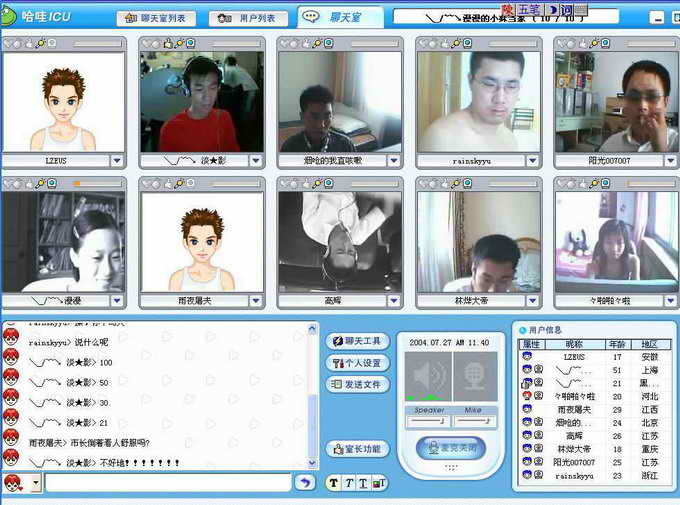
Task: Open dropdown under rainskyyu video window
Action: [x=531, y=160]
